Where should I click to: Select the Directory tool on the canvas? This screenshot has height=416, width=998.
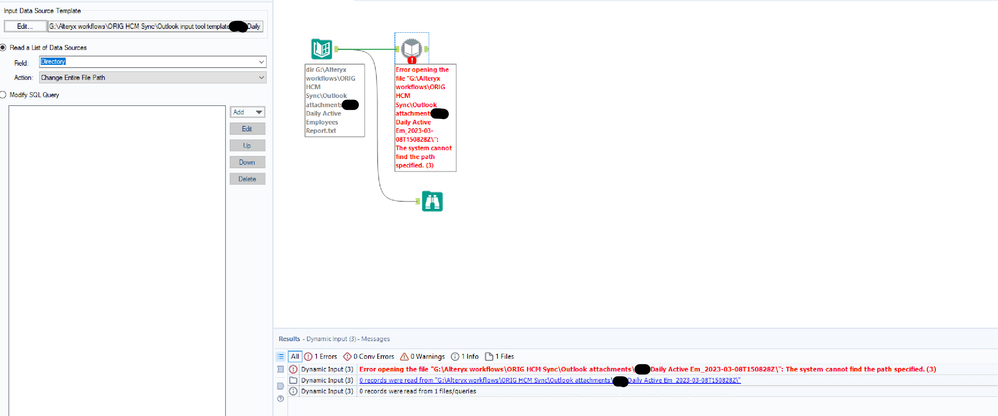(x=321, y=49)
